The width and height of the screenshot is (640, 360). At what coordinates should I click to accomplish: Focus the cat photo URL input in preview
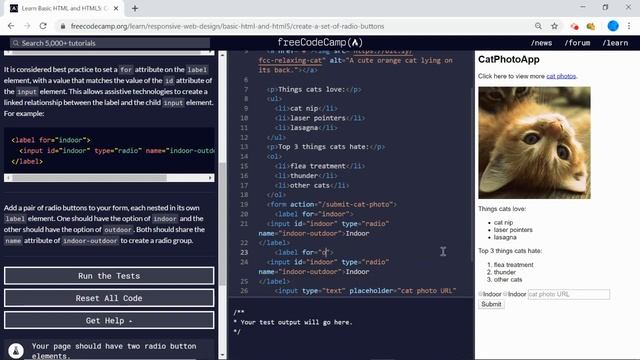569,294
